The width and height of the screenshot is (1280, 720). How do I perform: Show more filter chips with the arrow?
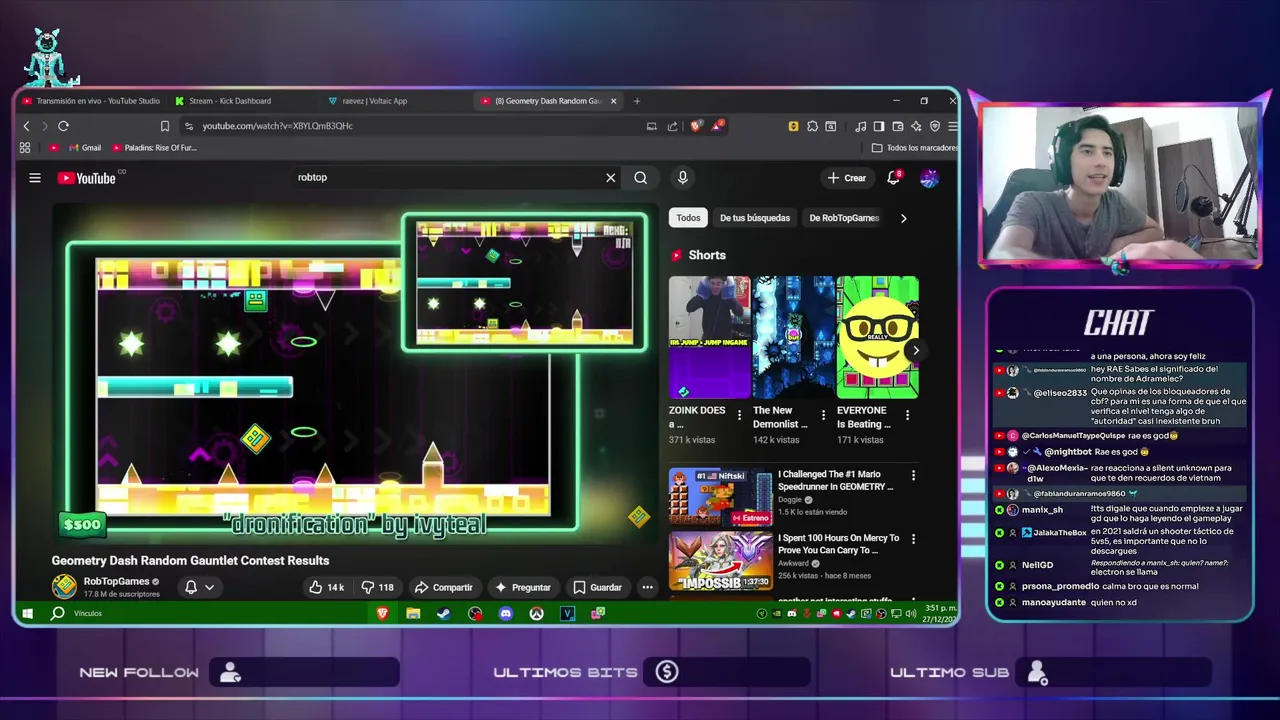pyautogui.click(x=903, y=218)
